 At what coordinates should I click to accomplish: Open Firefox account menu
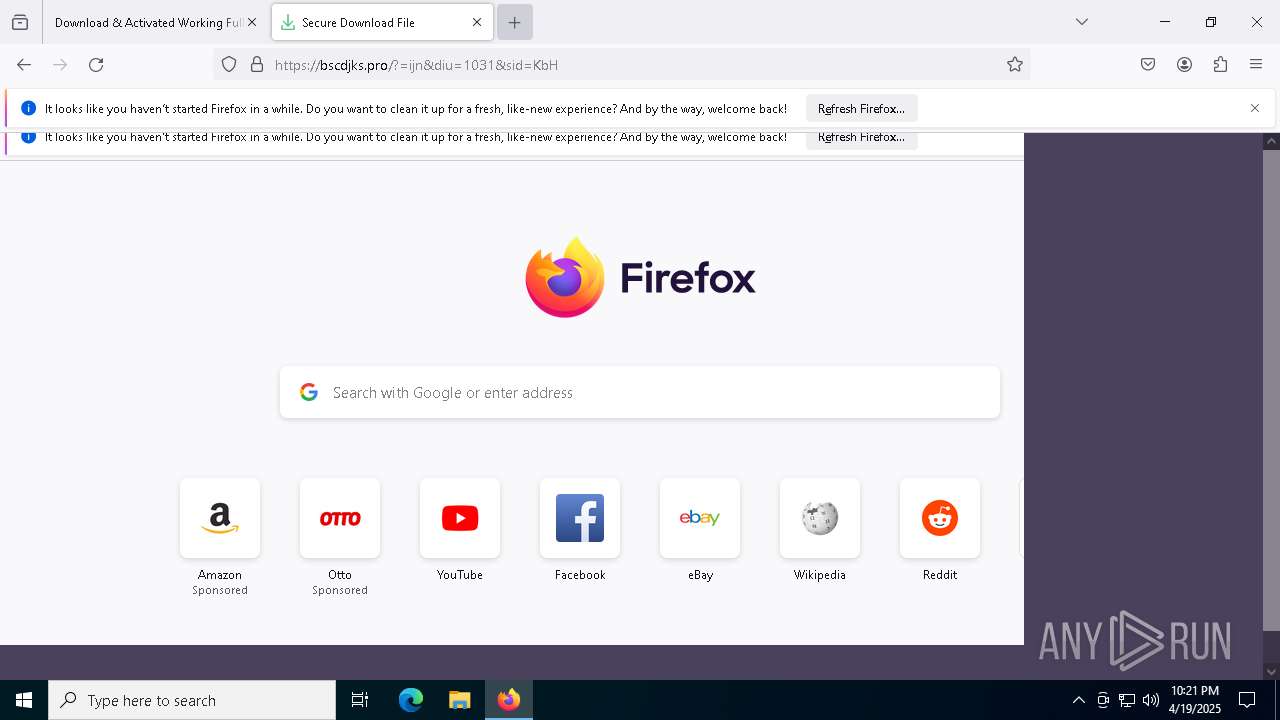pyautogui.click(x=1184, y=65)
